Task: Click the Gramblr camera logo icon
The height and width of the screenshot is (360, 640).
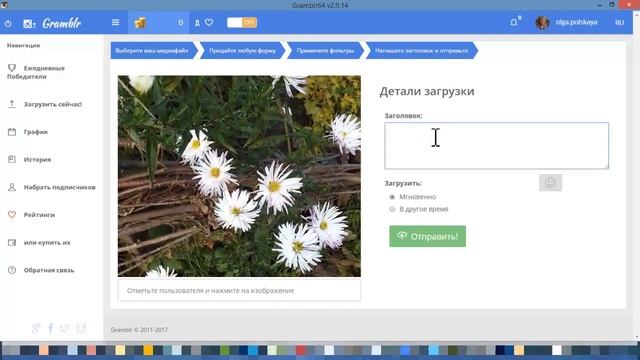Action: (29, 24)
